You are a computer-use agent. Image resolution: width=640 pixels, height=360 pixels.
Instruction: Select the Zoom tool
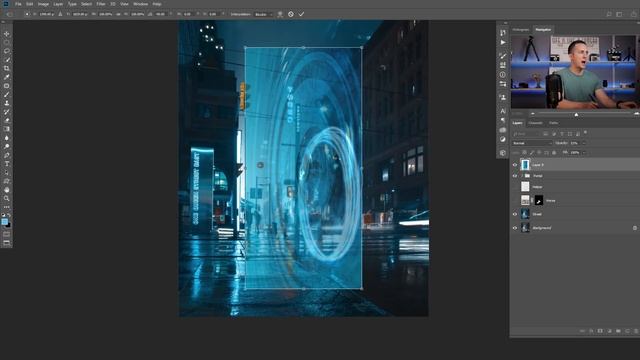[x=7, y=198]
